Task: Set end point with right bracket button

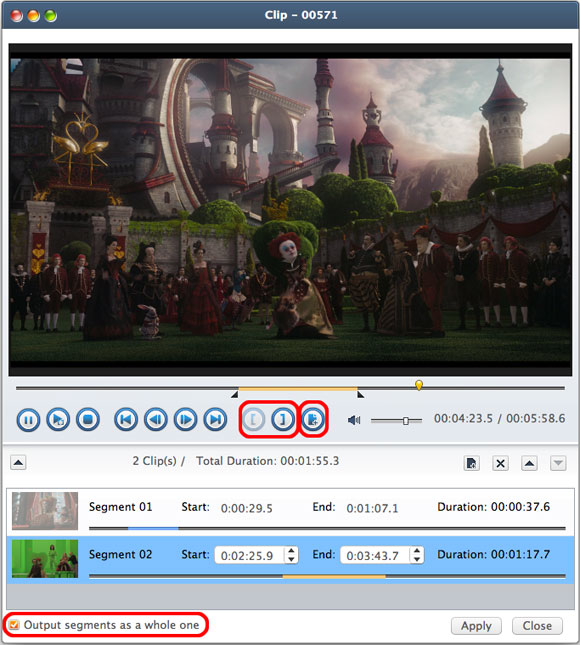Action: pos(283,420)
